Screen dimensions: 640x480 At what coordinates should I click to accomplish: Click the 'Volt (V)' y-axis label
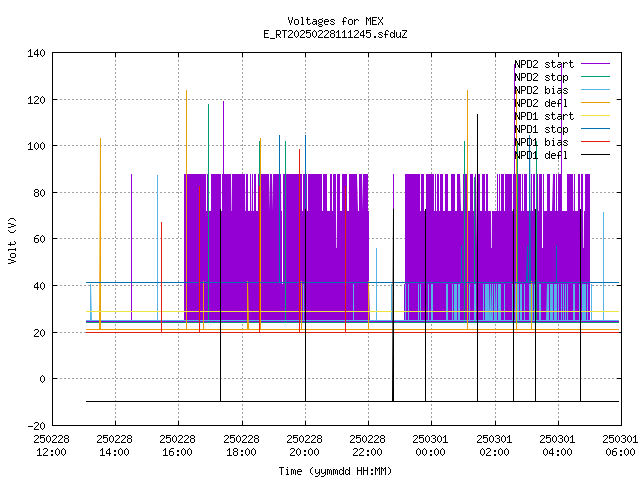pyautogui.click(x=12, y=240)
